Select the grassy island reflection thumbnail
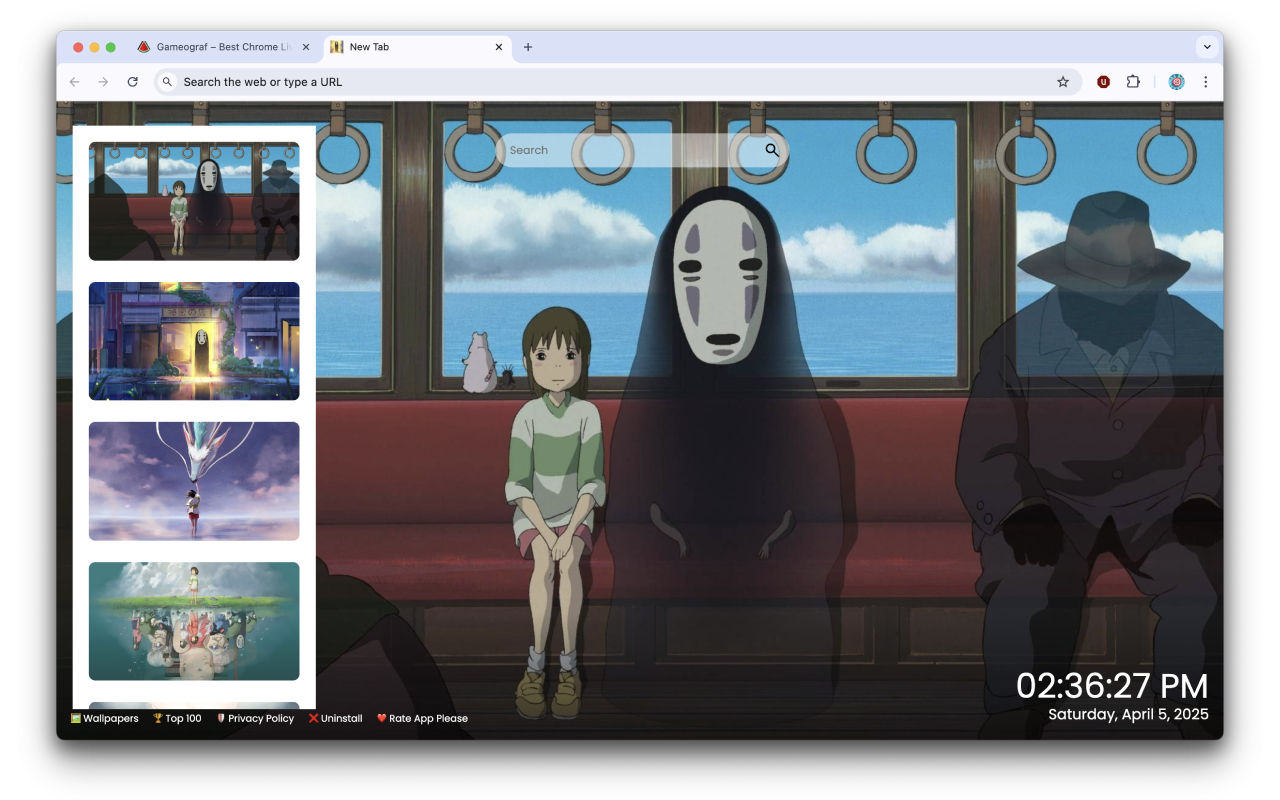 pyautogui.click(x=194, y=621)
